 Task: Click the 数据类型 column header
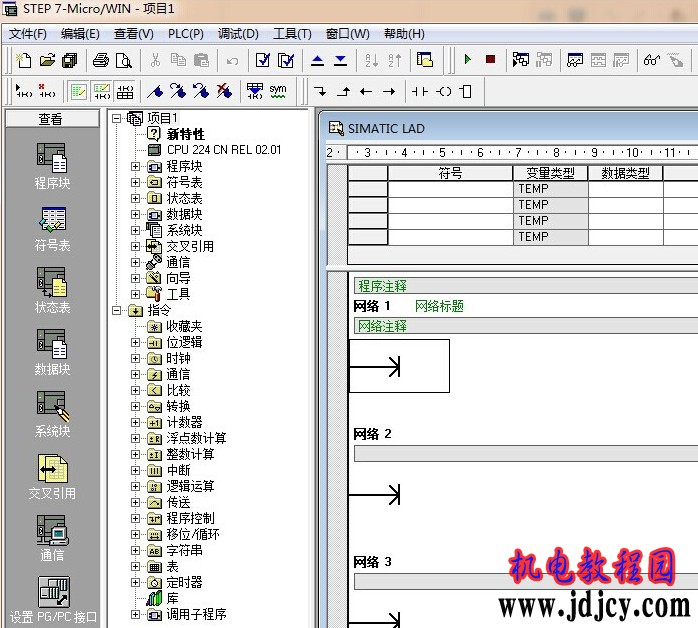pyautogui.click(x=625, y=173)
